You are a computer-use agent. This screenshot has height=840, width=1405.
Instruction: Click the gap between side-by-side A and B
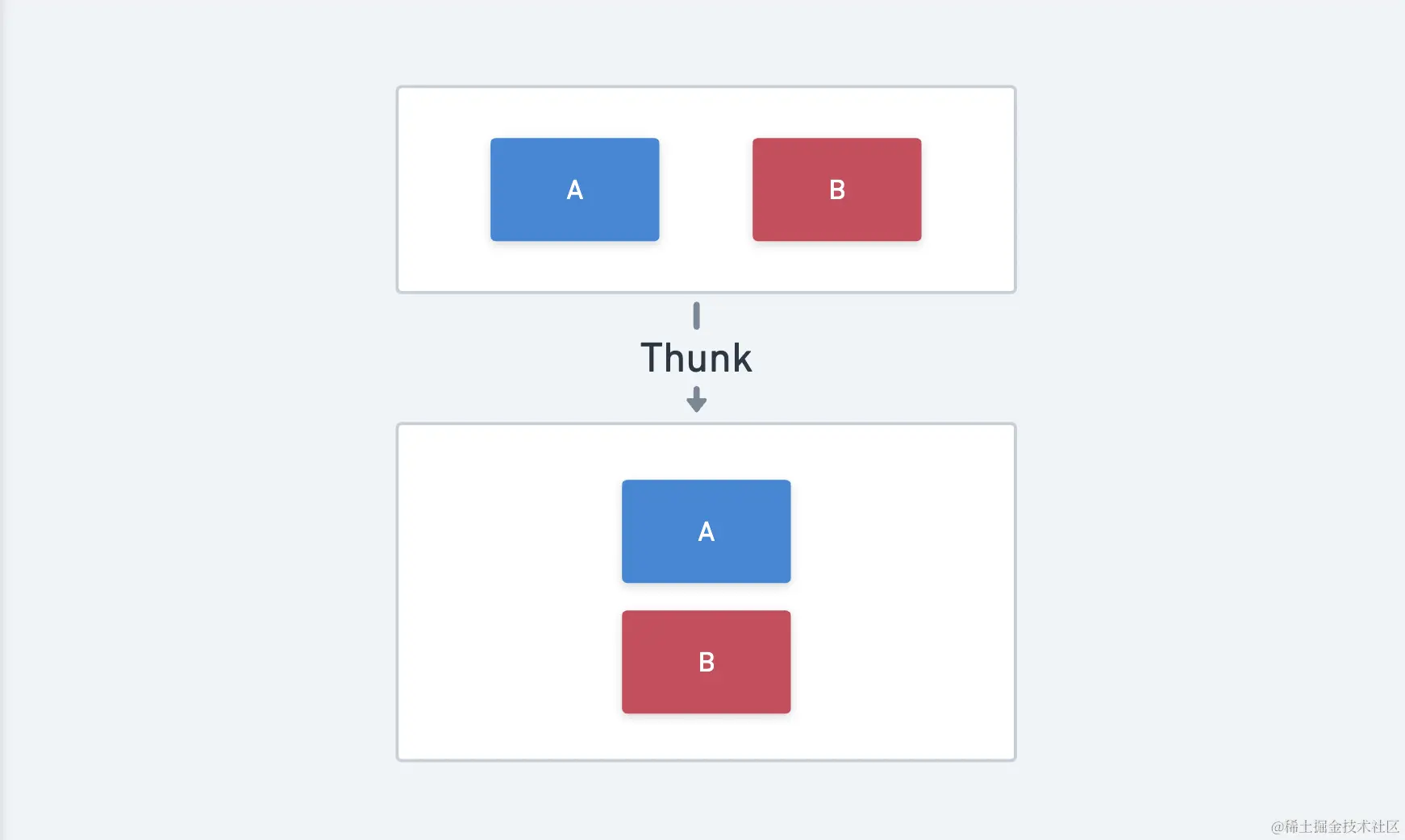tap(706, 189)
